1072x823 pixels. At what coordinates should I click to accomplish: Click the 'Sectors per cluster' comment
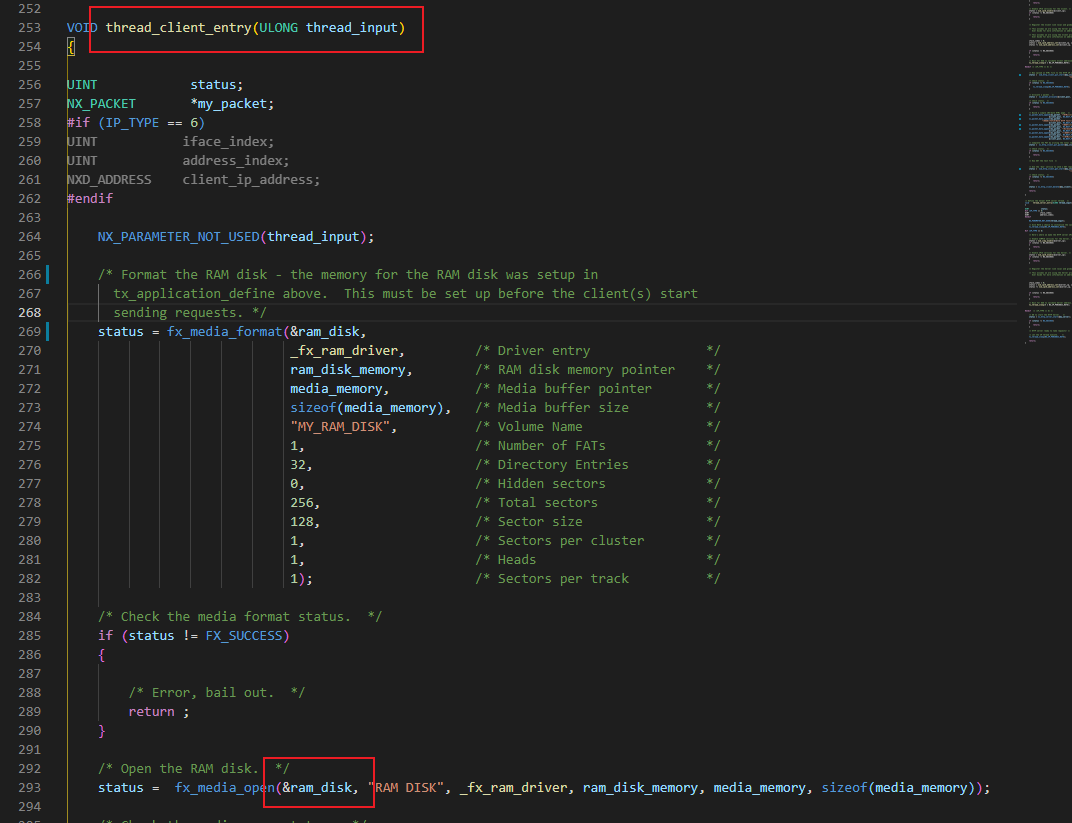tap(570, 541)
